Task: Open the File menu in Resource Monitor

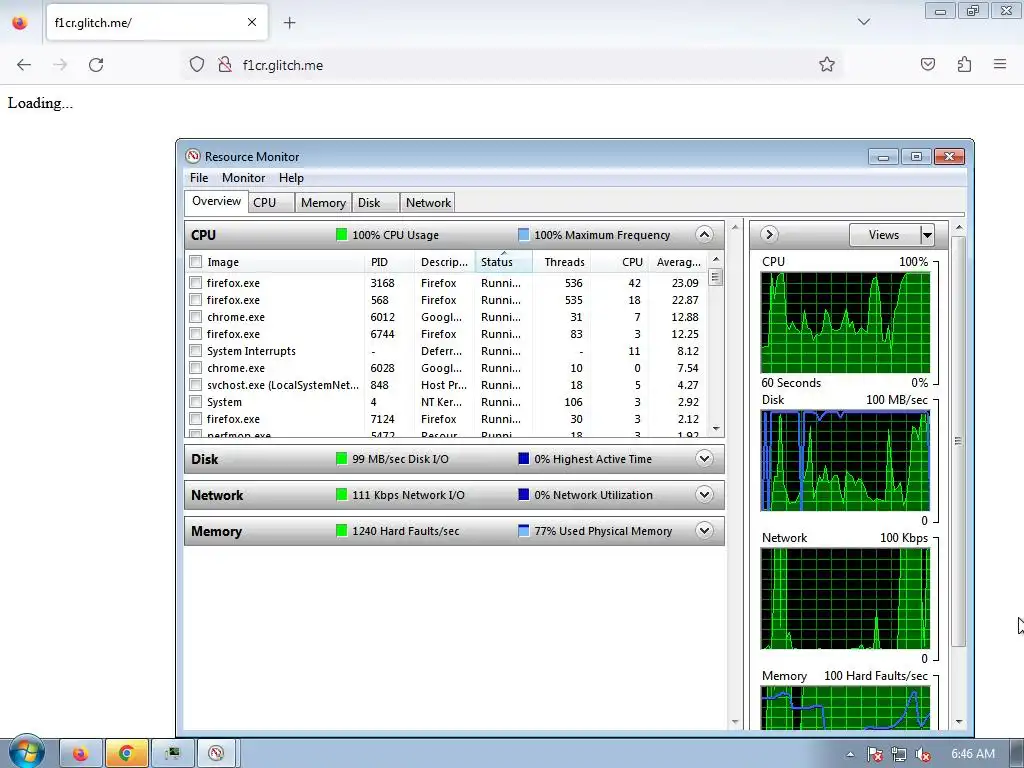Action: [x=199, y=178]
